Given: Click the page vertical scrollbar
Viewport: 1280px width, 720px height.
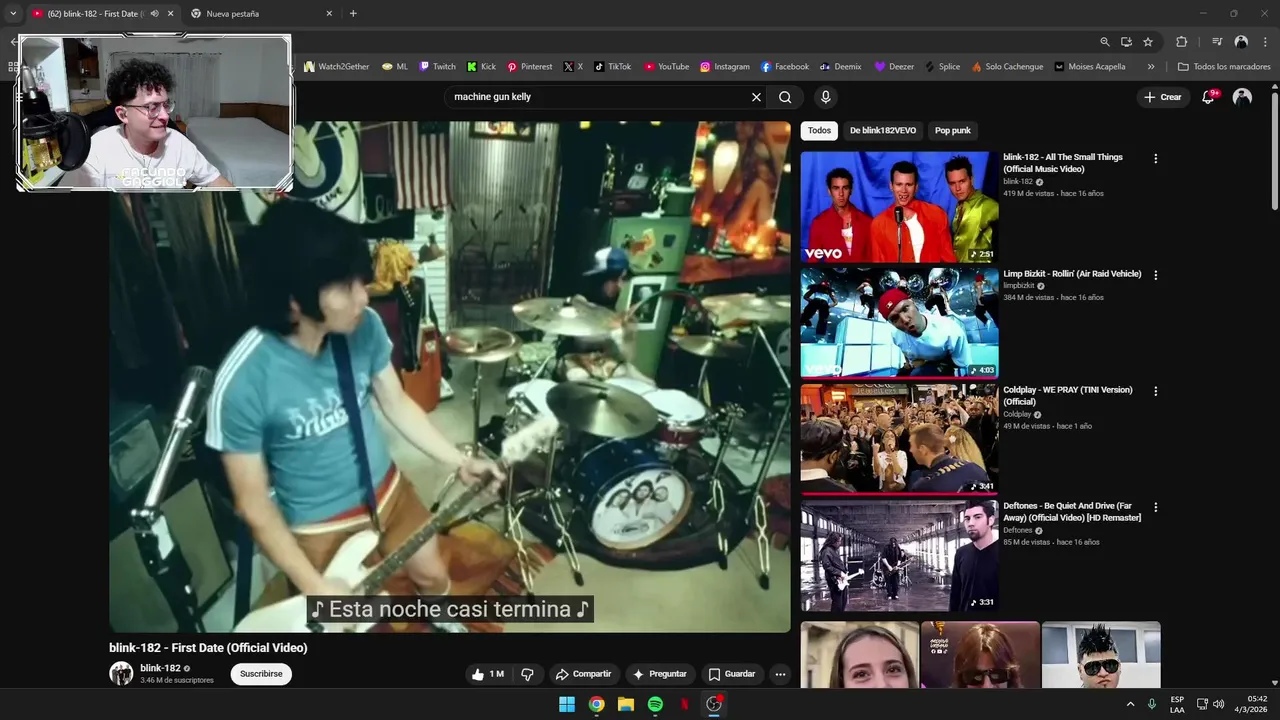Looking at the screenshot, I should (1274, 150).
